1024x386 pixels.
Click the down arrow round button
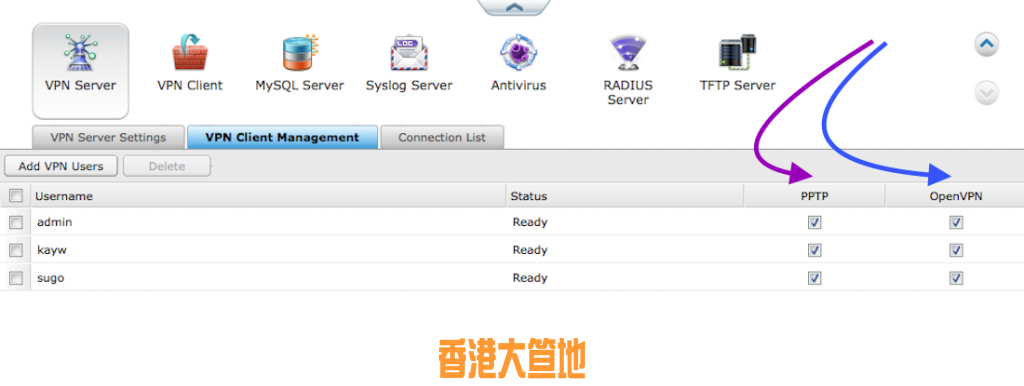click(x=987, y=93)
